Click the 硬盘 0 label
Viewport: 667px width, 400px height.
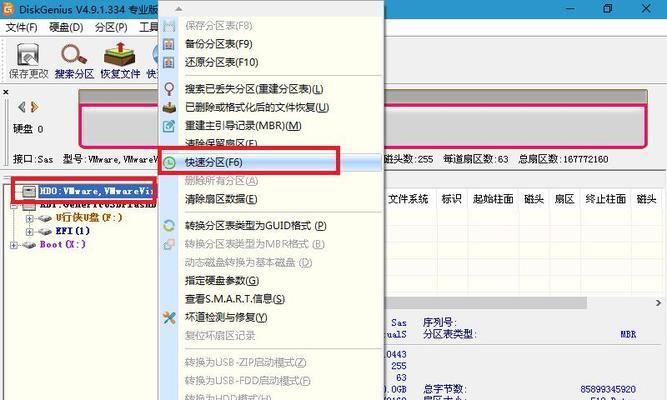[x=28, y=129]
